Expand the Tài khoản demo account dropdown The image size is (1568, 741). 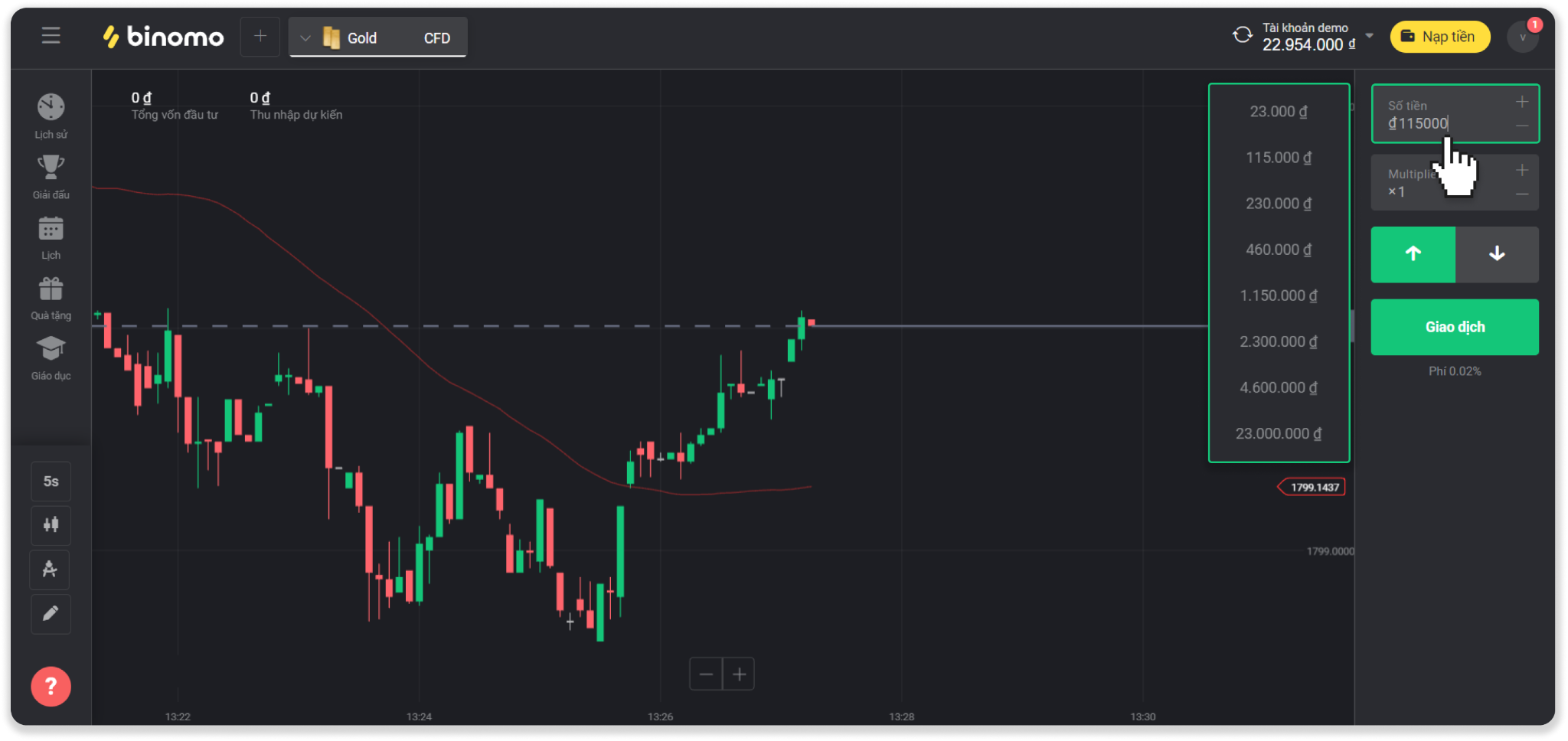[1370, 36]
